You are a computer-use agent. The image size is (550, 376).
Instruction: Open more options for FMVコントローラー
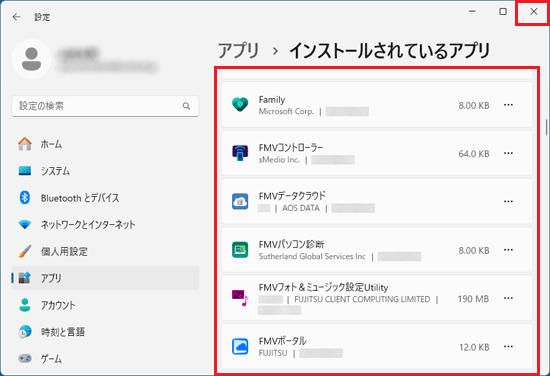click(x=508, y=153)
